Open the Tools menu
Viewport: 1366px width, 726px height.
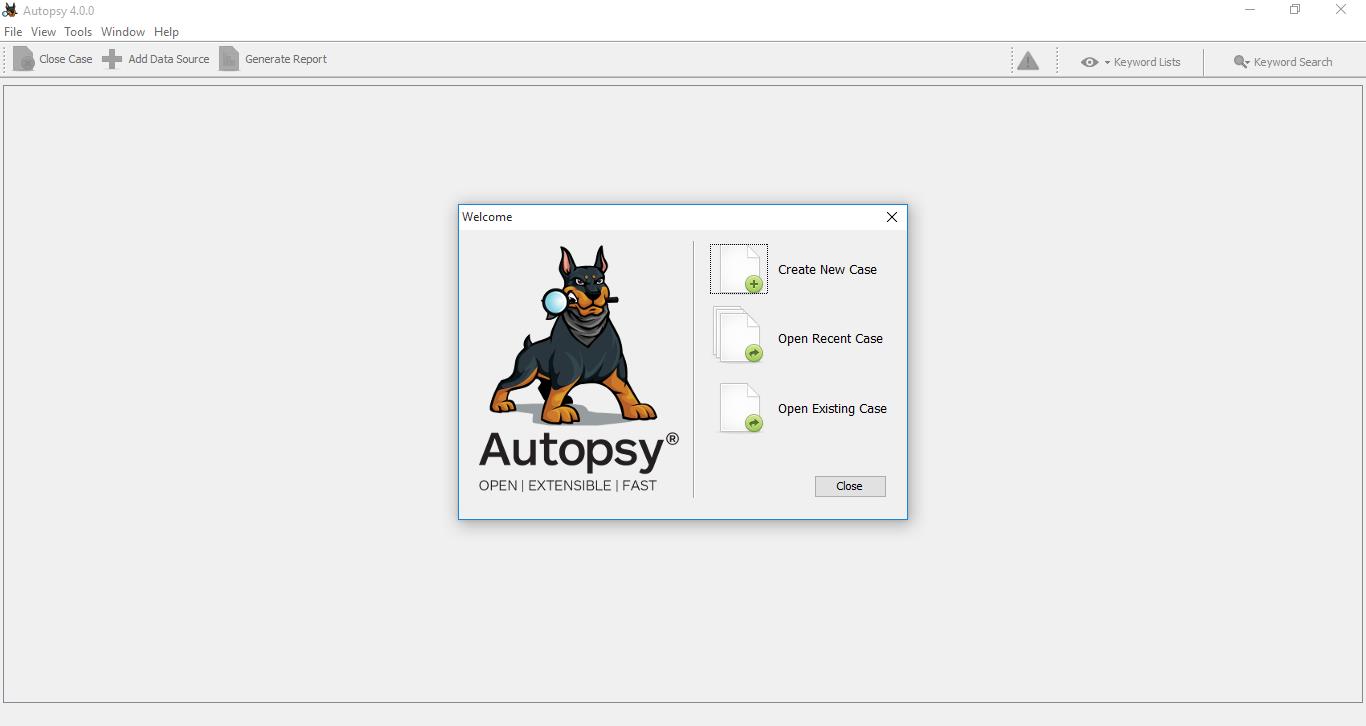(x=78, y=32)
